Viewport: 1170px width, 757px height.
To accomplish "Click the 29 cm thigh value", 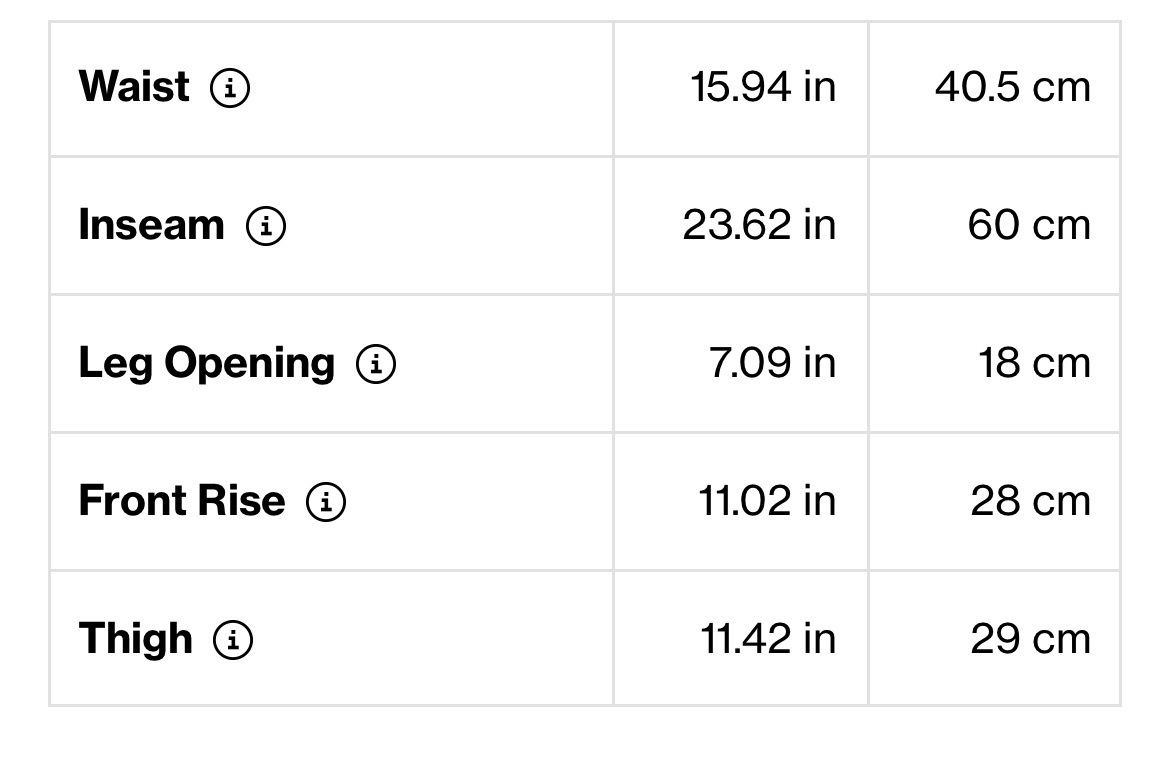I will [x=1030, y=639].
